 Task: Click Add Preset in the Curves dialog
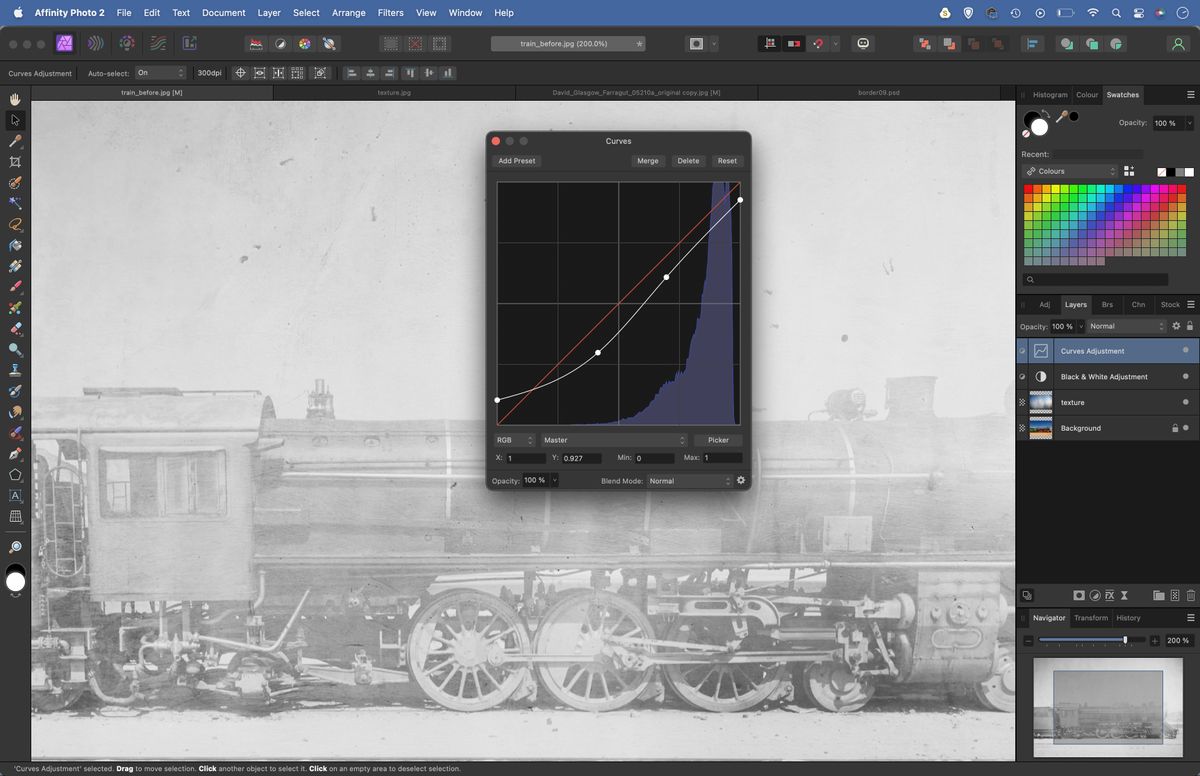(x=516, y=160)
